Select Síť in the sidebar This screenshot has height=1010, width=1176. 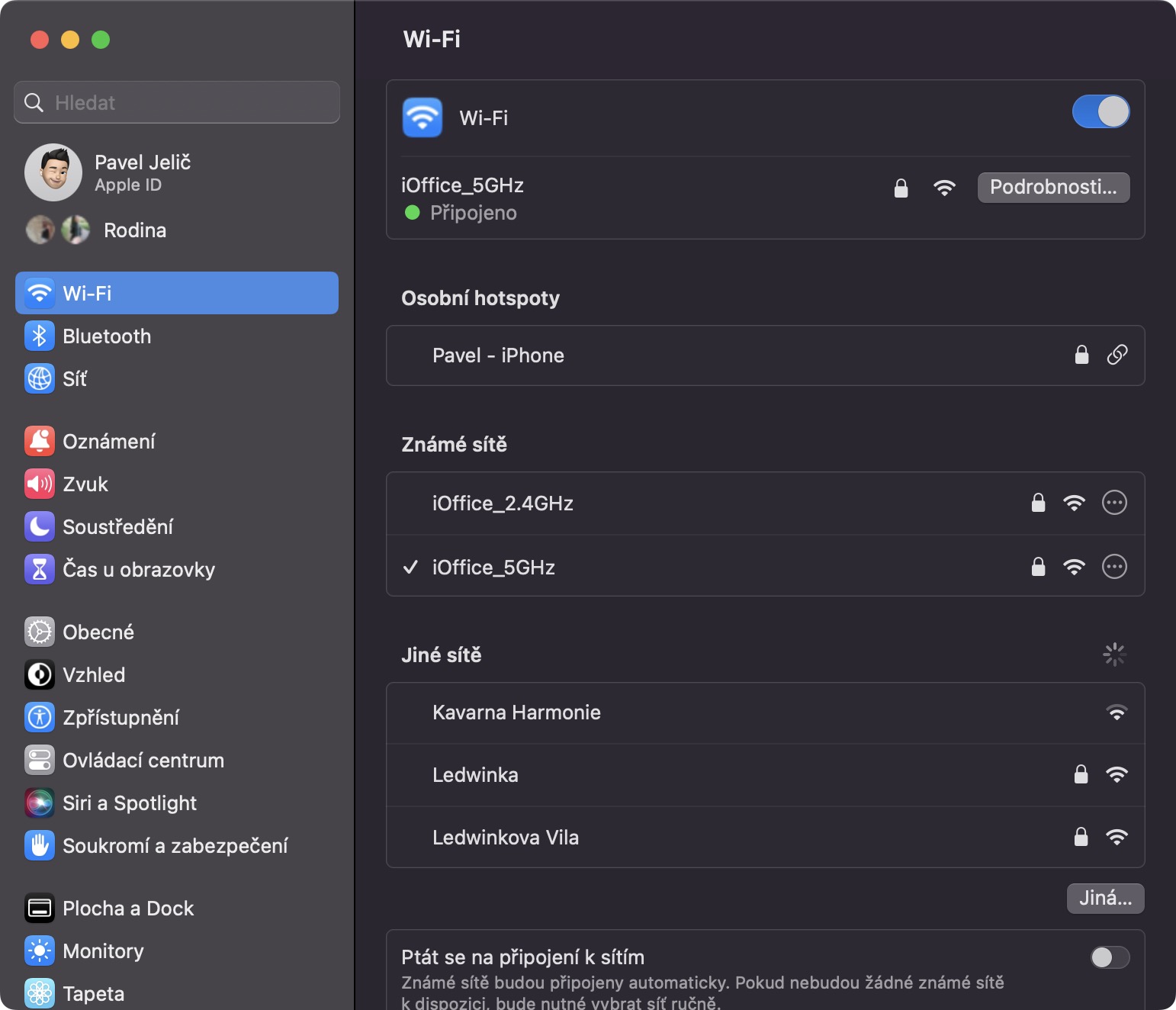coord(75,379)
